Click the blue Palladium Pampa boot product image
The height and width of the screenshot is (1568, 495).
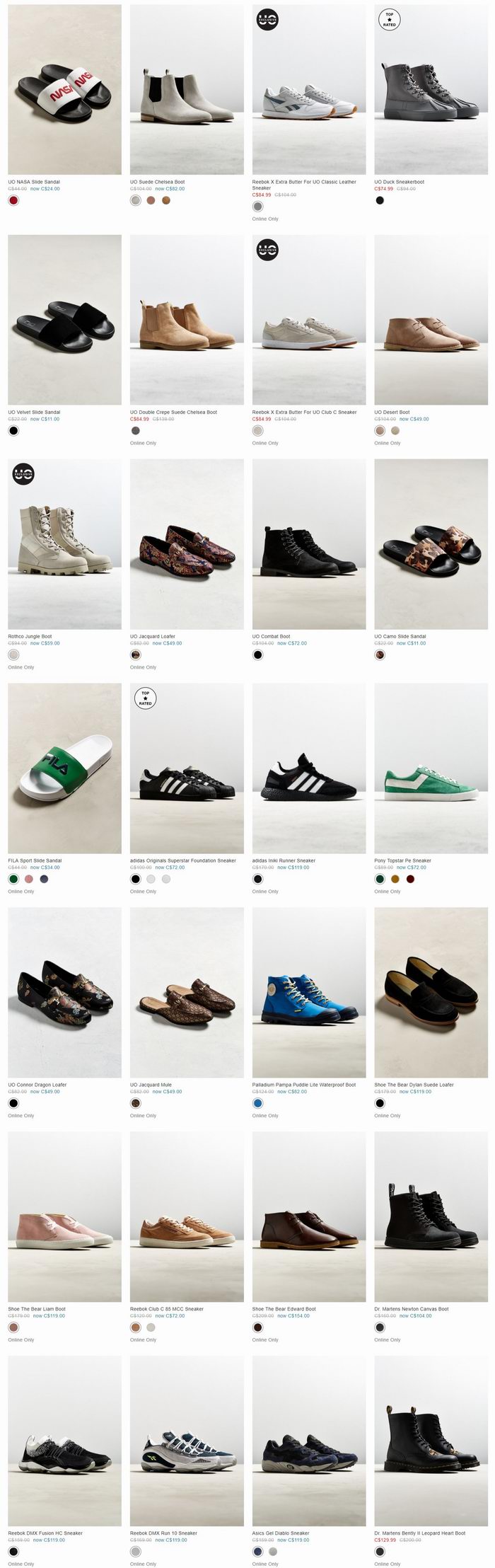(x=309, y=992)
